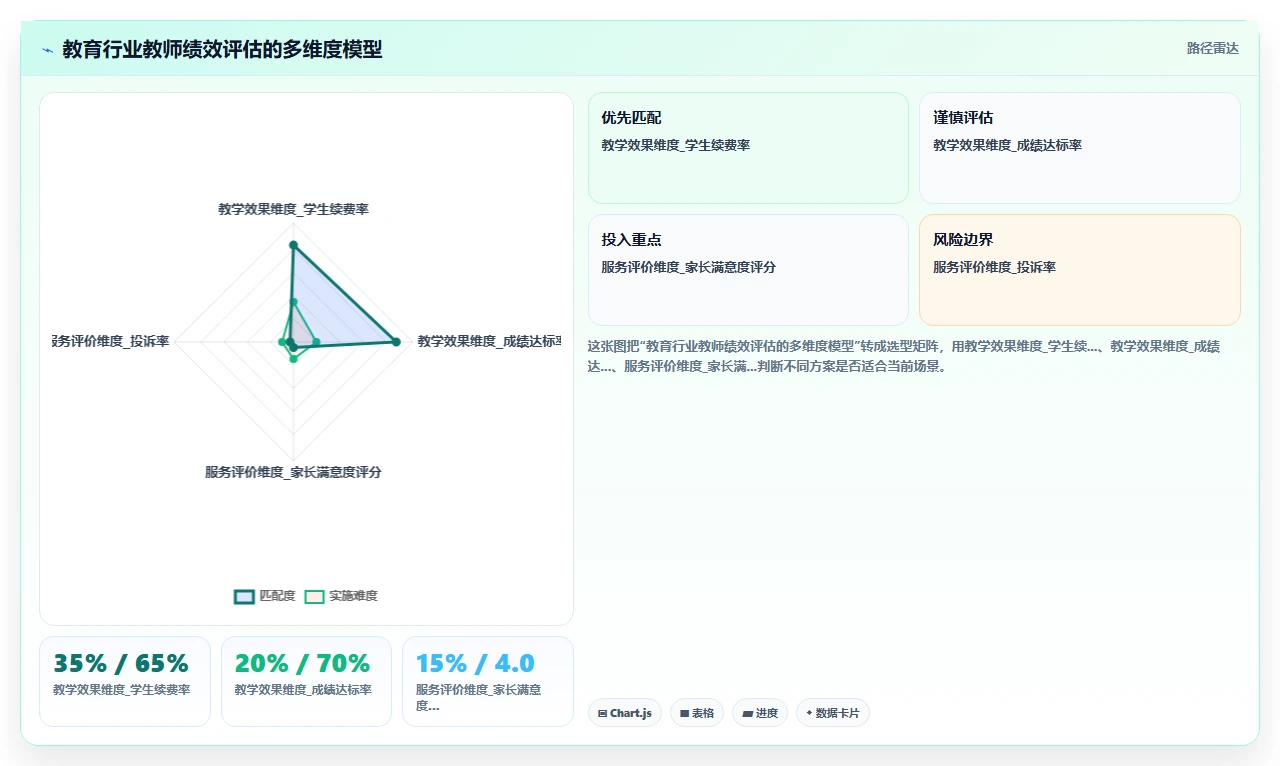Click the caption under 15% / 4.0 stat
1280x766 pixels.
[x=479, y=697]
